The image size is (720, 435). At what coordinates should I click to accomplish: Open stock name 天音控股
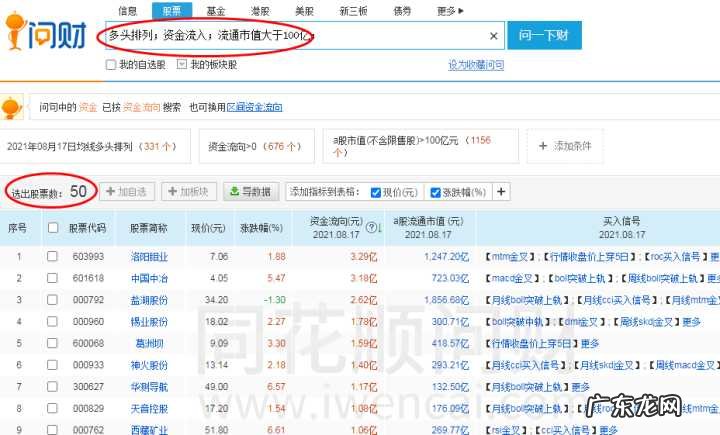tap(149, 409)
